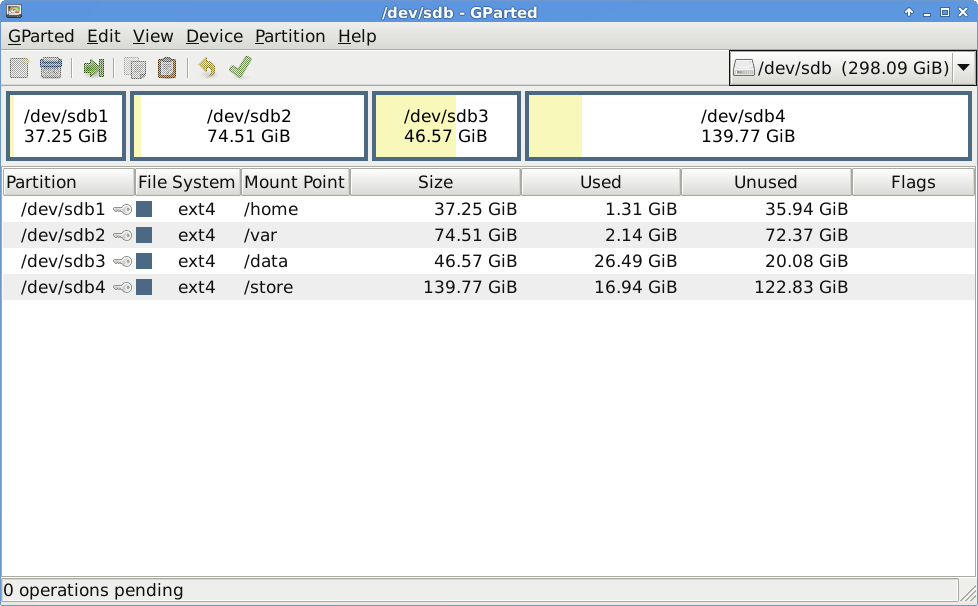Open the Partition menu
The height and width of the screenshot is (606, 978).
[x=290, y=36]
